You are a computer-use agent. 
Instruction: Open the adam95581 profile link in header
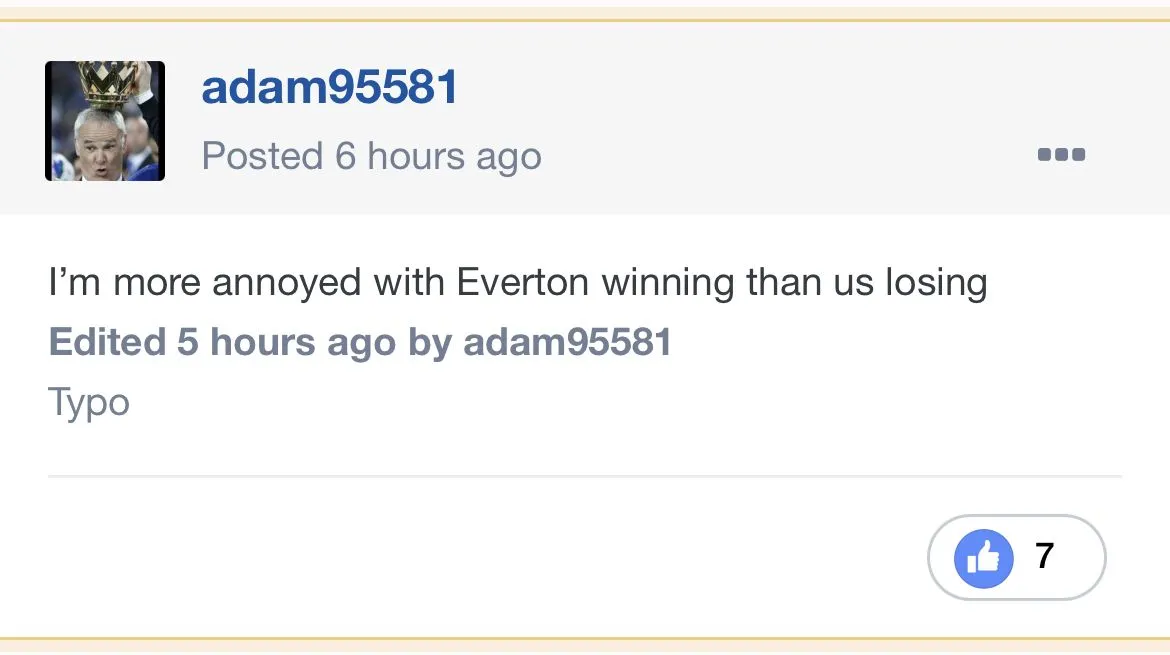(x=330, y=88)
